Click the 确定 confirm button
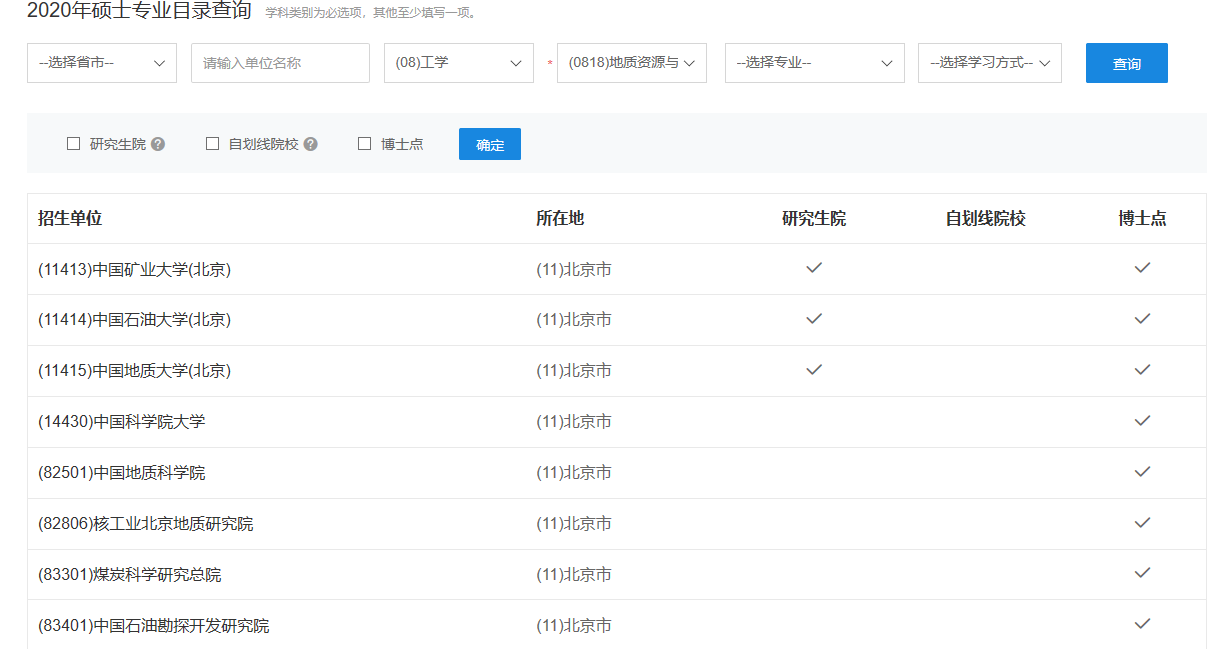The width and height of the screenshot is (1211, 649). [x=489, y=144]
